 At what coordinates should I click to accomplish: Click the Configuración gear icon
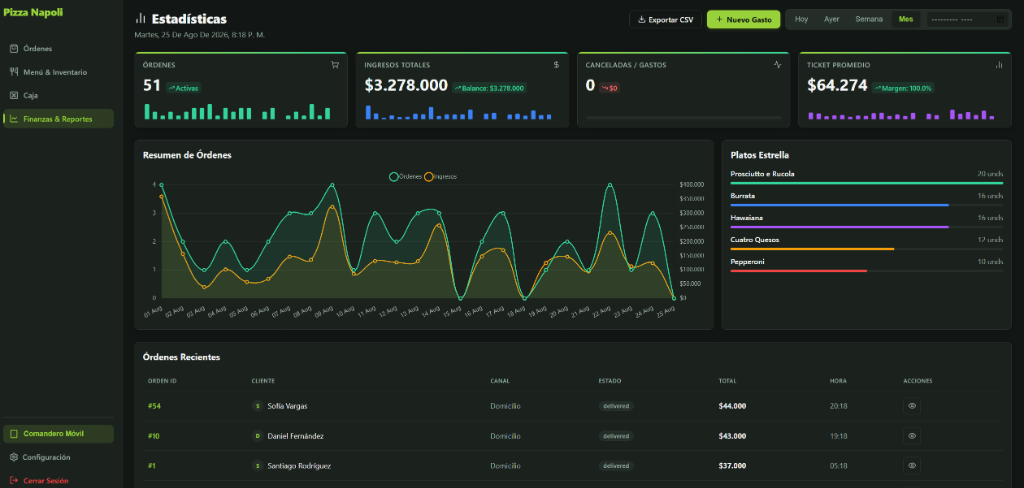point(14,457)
